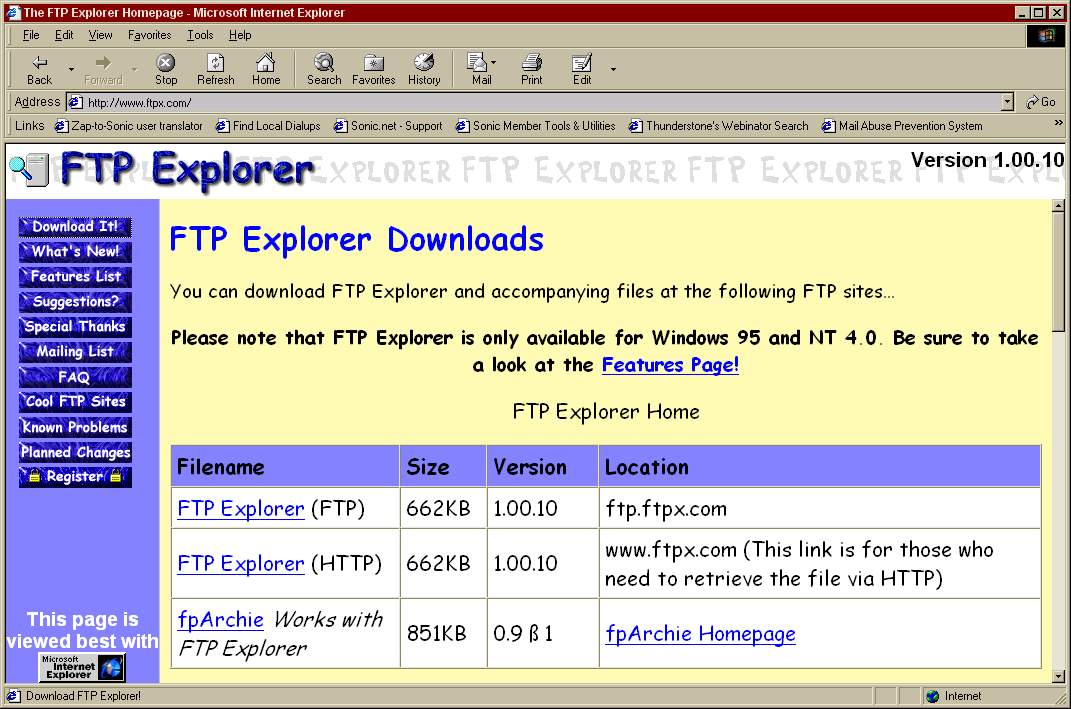Open Sonic Member Tools & Utilities link
Image resolution: width=1071 pixels, height=709 pixels.
[x=536, y=126]
